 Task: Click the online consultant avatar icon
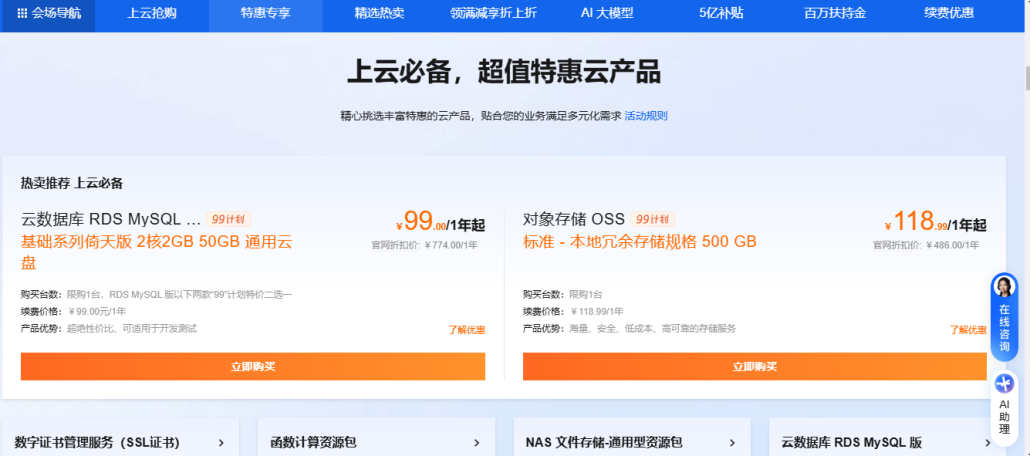[x=1004, y=286]
